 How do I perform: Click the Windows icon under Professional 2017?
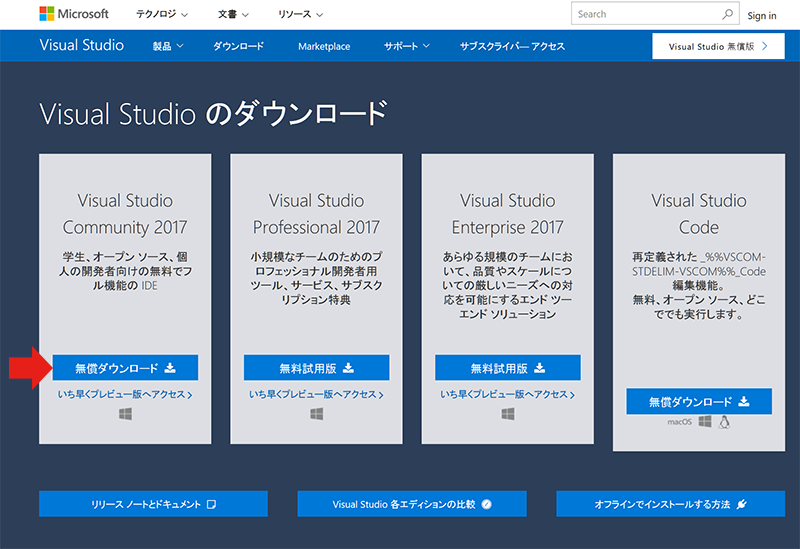[317, 414]
